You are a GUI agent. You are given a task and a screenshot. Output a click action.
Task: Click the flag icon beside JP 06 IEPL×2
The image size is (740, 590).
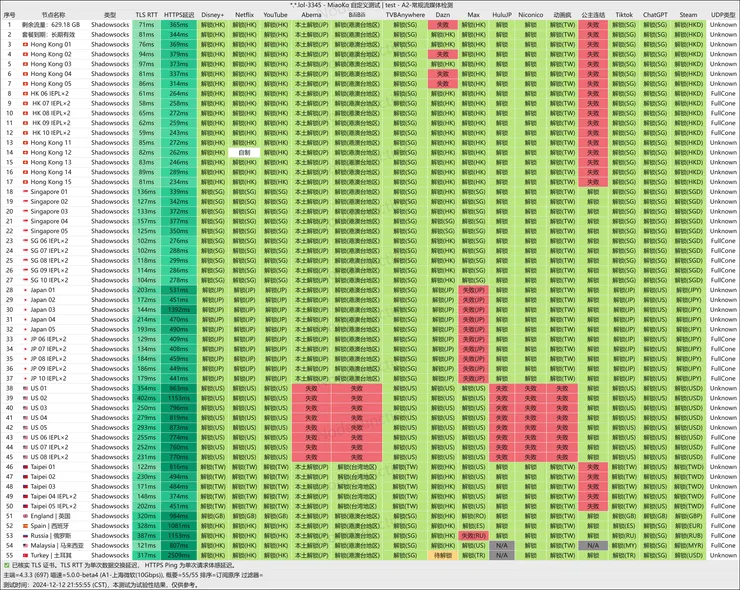pyautogui.click(x=25, y=339)
